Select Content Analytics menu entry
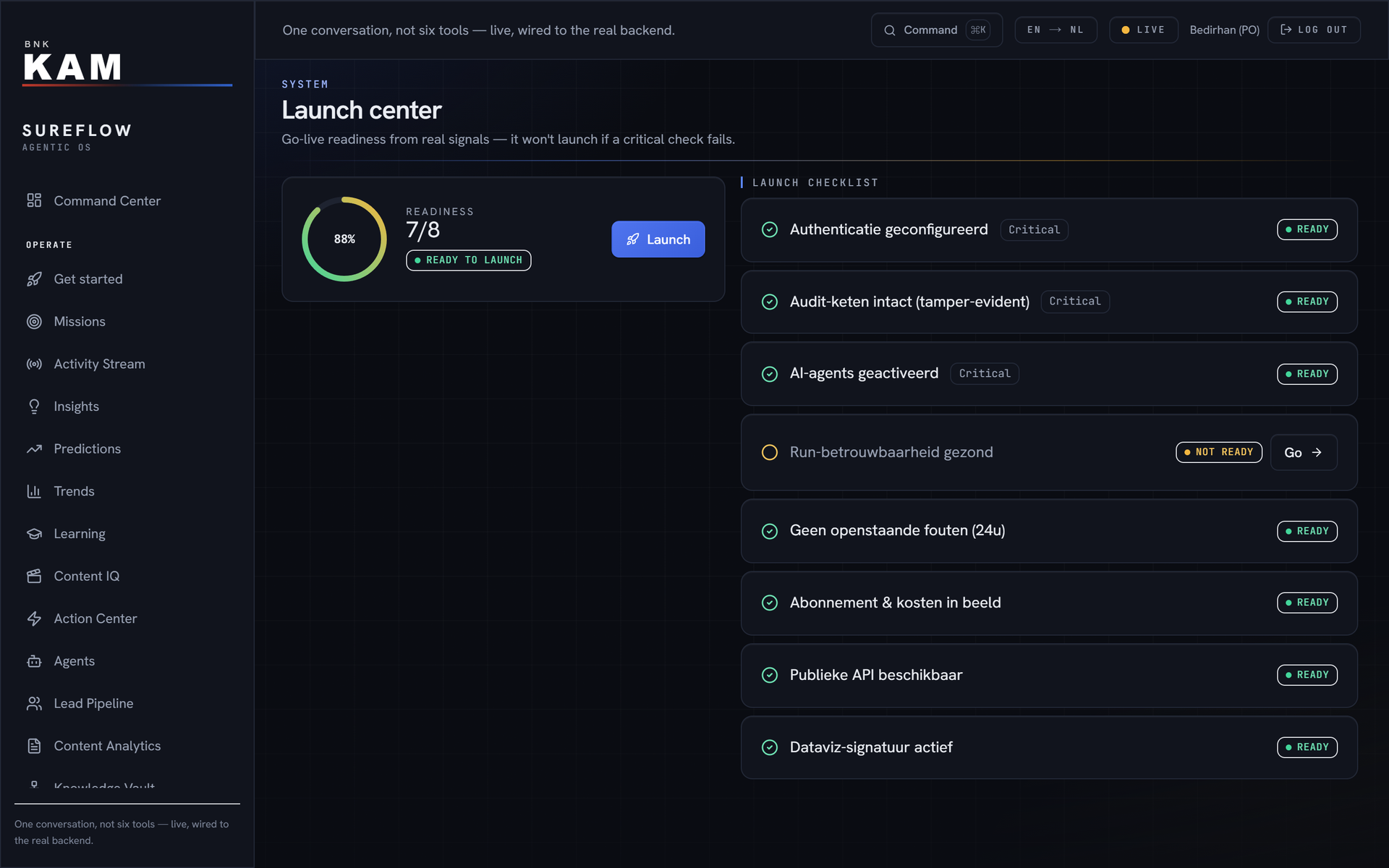The height and width of the screenshot is (868, 1389). coord(127,746)
